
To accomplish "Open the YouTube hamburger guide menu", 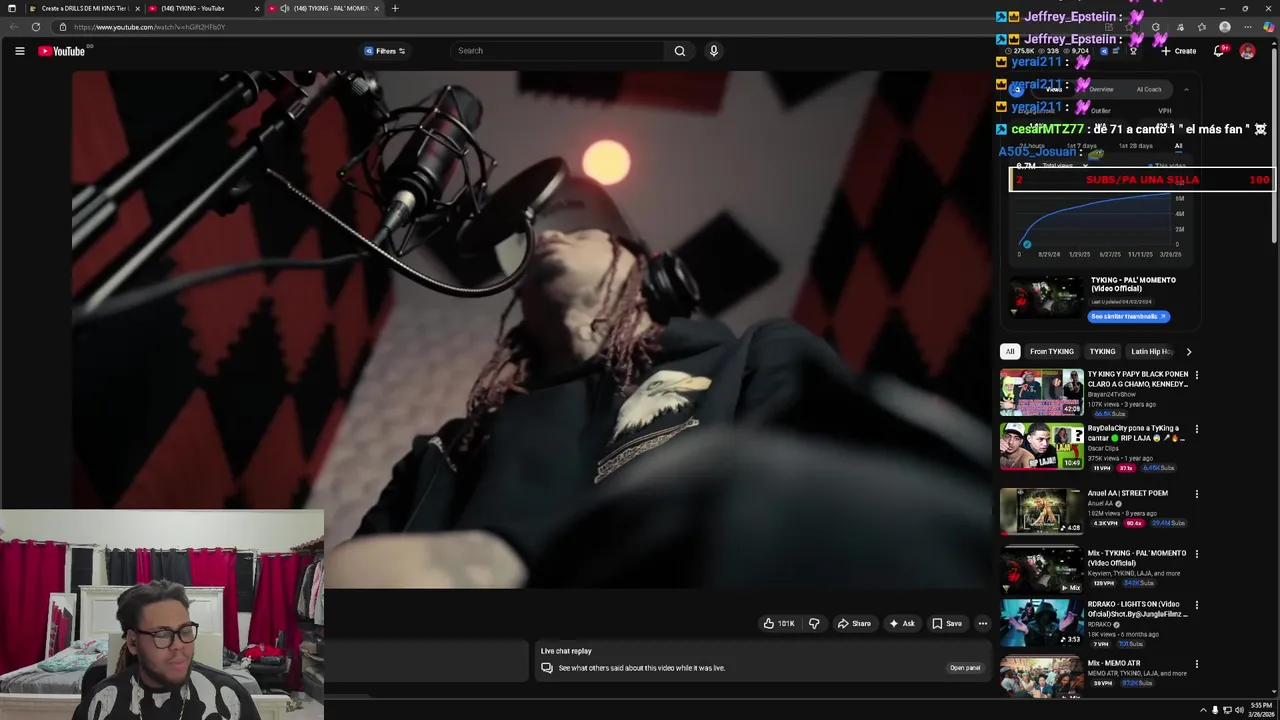I will coord(19,51).
